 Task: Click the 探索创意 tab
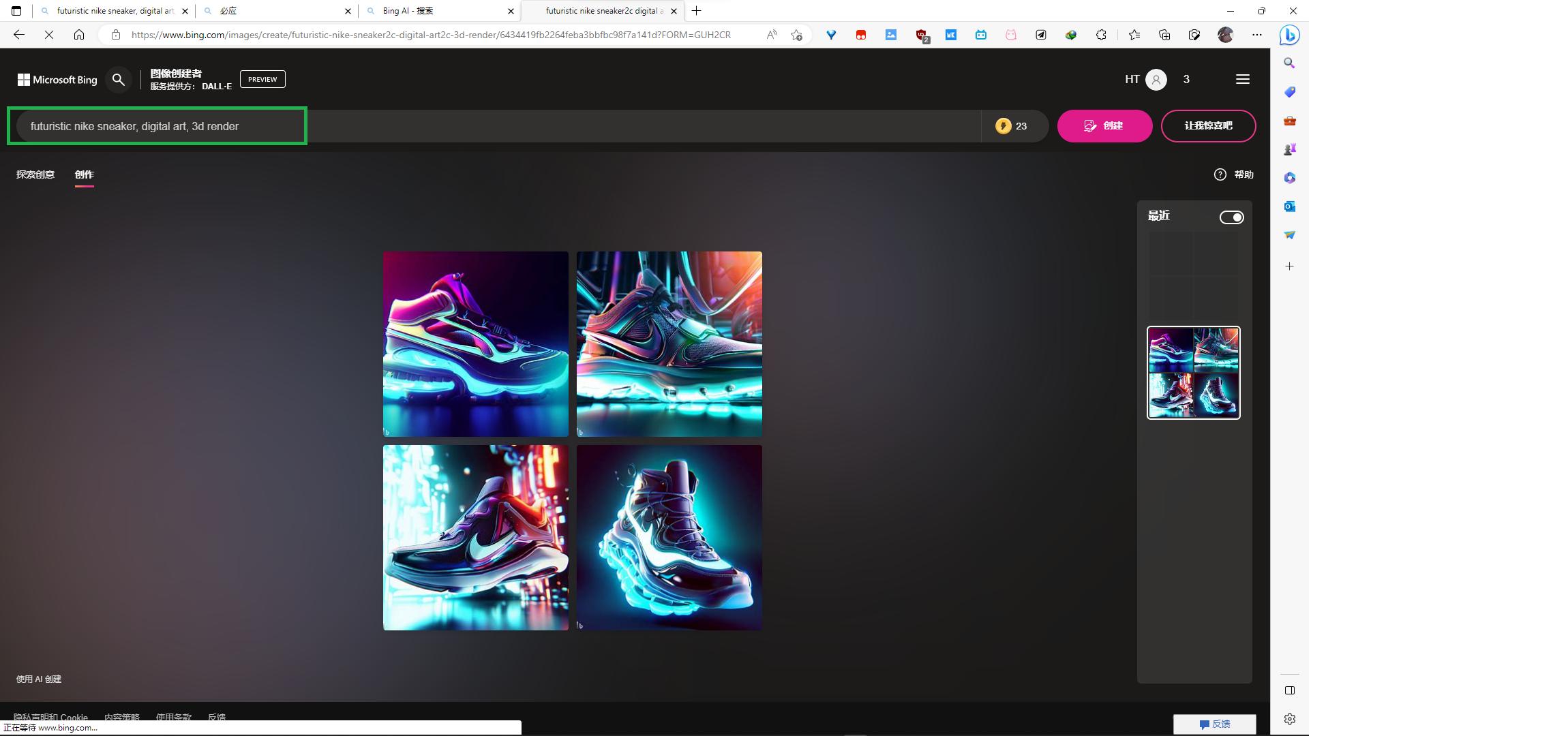34,174
